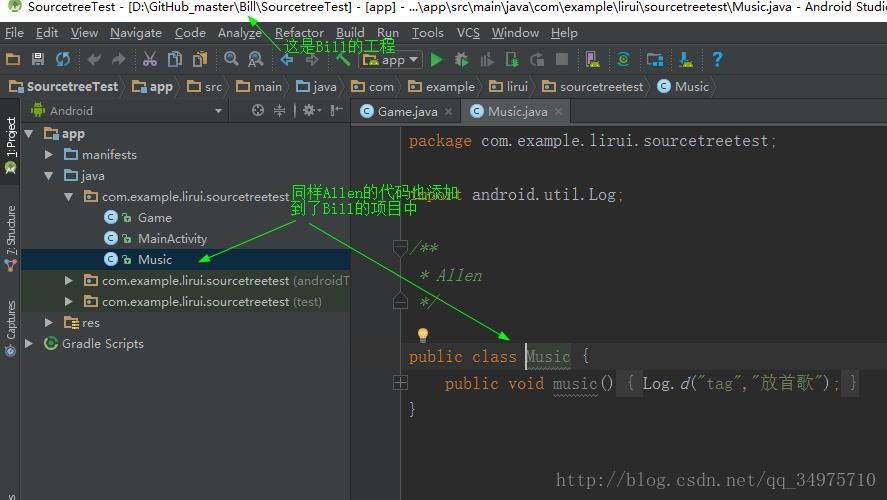
Task: Expand the manifests folder
Action: tap(49, 154)
